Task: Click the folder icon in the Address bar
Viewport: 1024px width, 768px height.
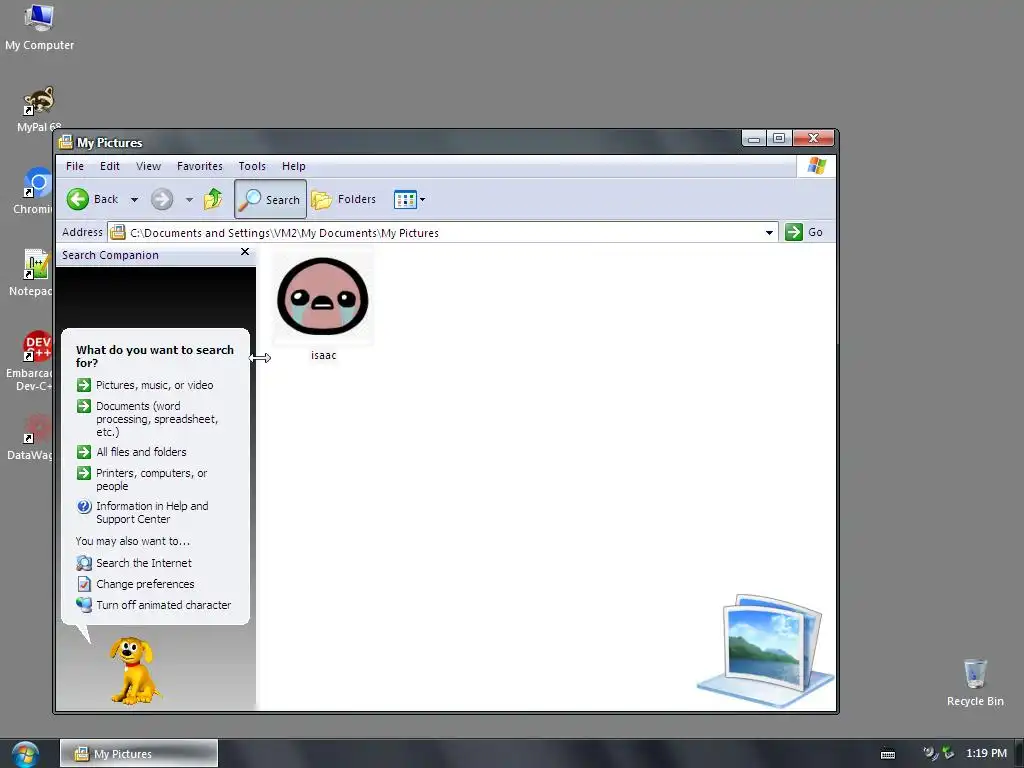Action: (118, 232)
